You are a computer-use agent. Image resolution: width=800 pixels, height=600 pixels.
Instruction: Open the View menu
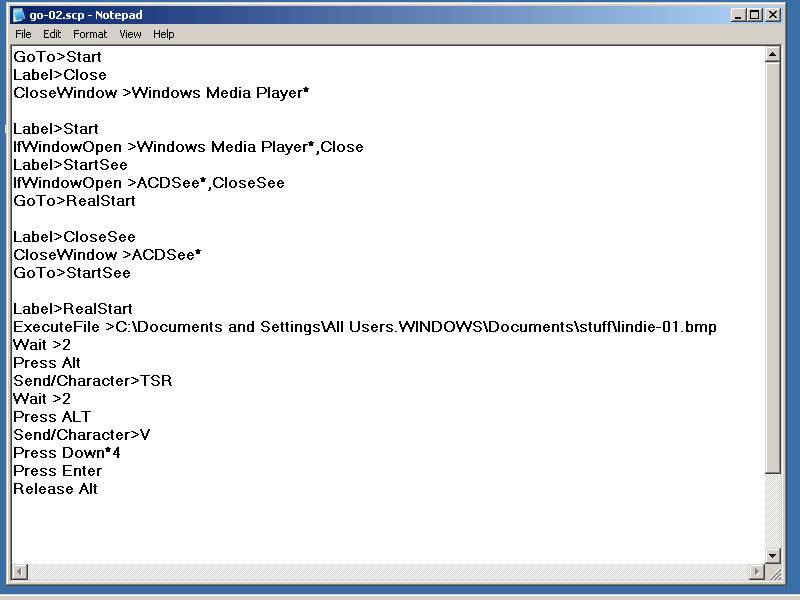coord(130,34)
